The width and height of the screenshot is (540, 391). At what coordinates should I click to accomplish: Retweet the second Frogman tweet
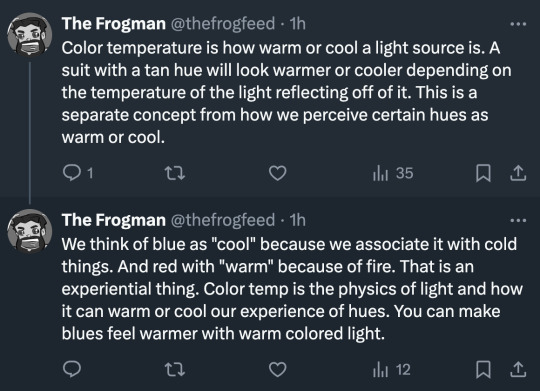click(175, 370)
